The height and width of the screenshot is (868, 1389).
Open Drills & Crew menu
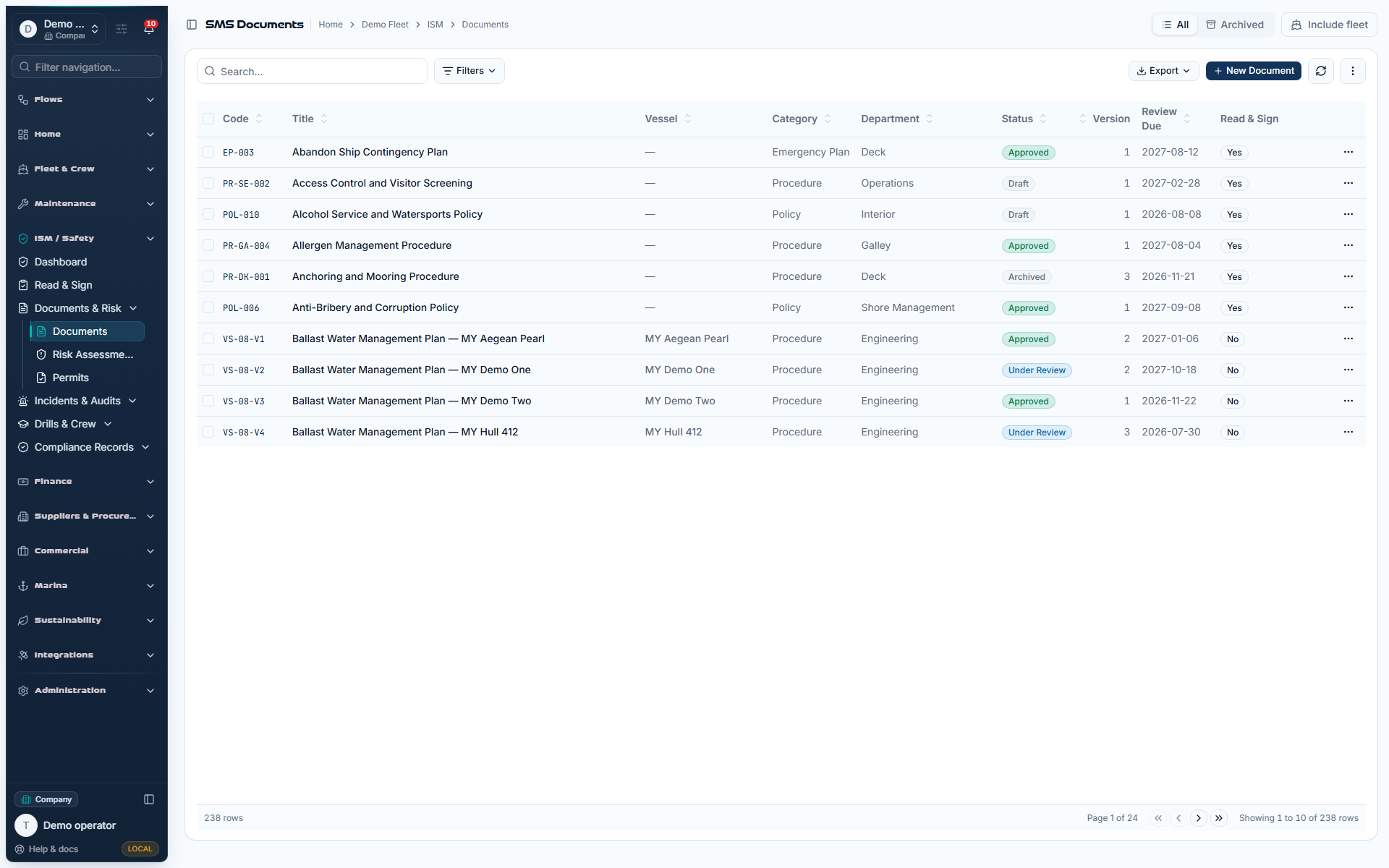(65, 424)
